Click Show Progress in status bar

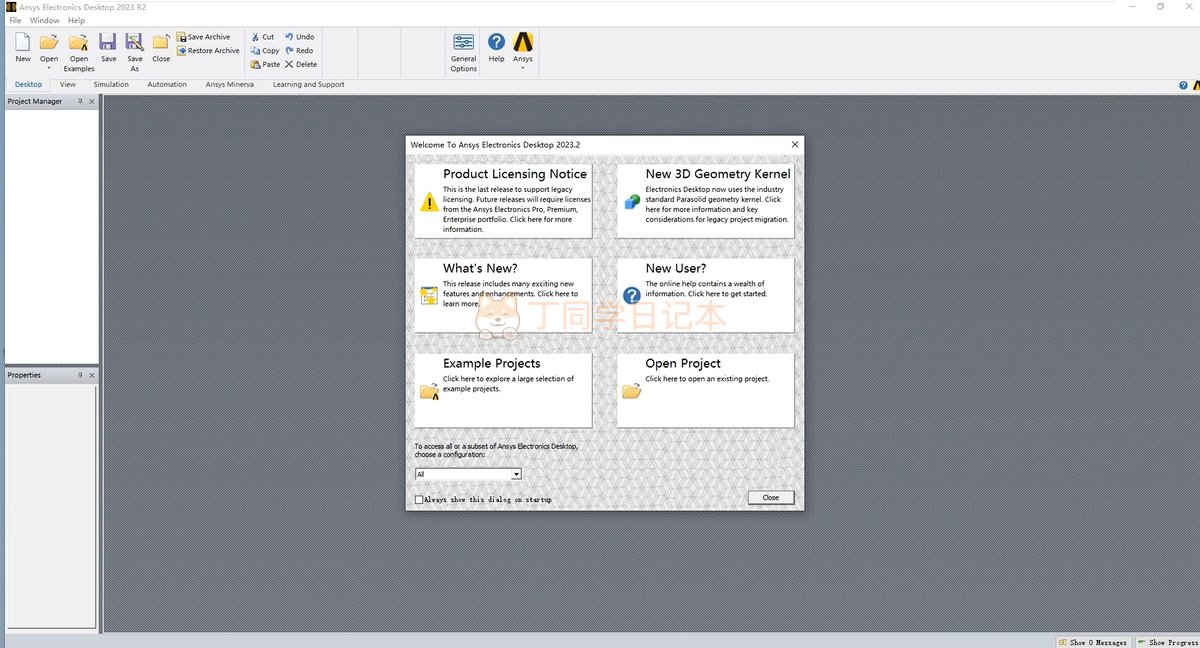[x=1168, y=642]
